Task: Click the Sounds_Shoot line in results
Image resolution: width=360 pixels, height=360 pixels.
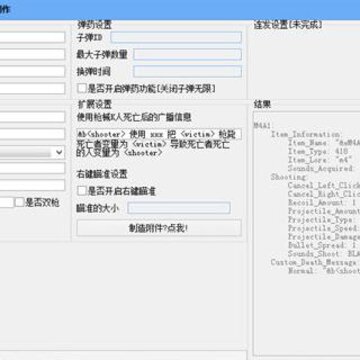Action: 324,254
